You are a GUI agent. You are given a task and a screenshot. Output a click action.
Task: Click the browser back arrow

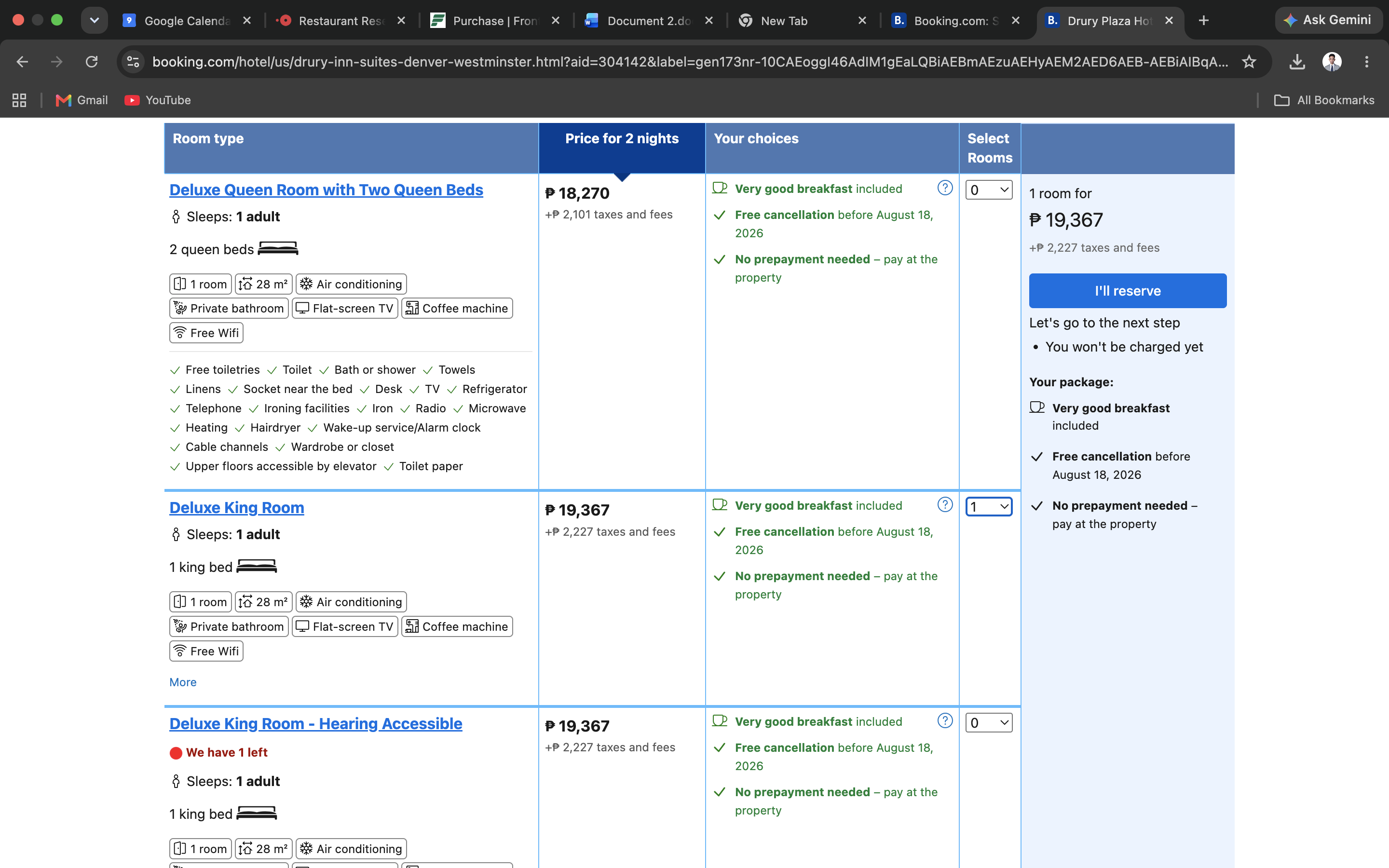[22, 61]
